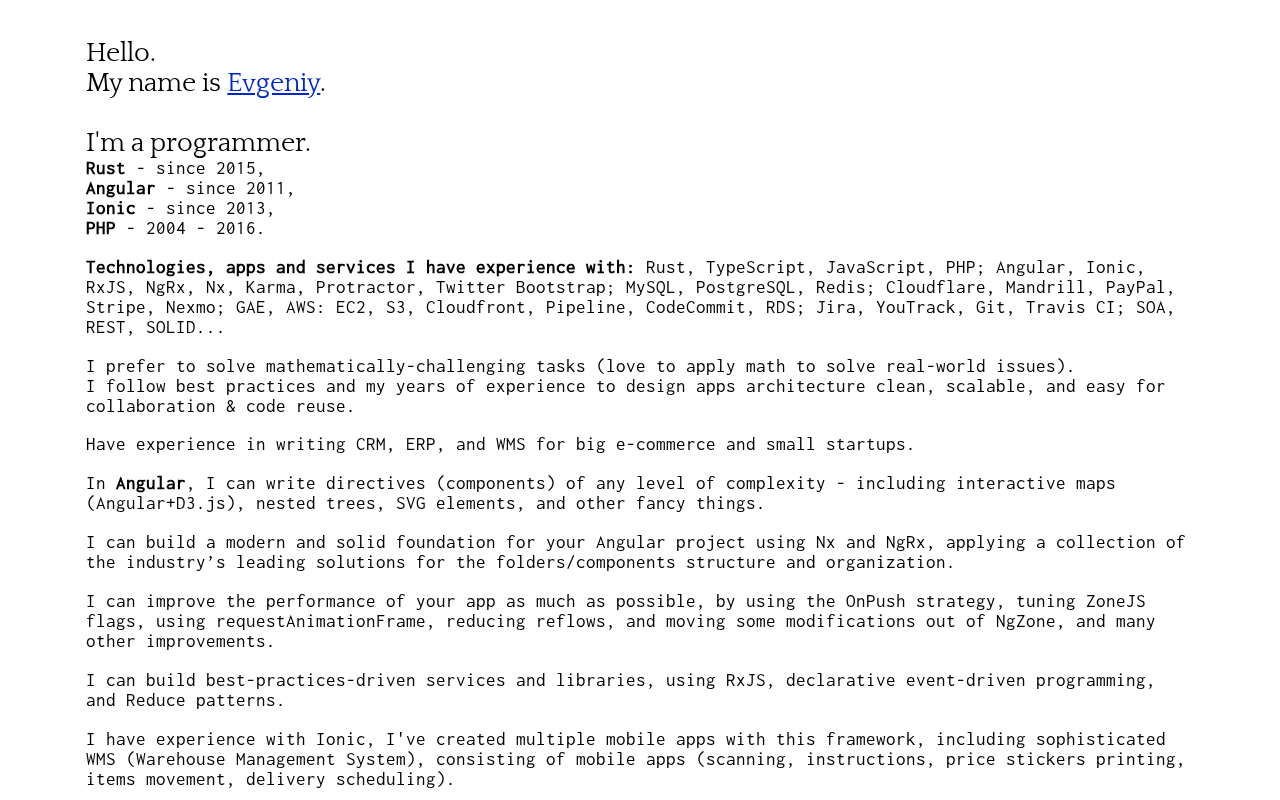Click the Ionic mobile apps paragraph
The height and width of the screenshot is (800, 1280).
[x=635, y=759]
